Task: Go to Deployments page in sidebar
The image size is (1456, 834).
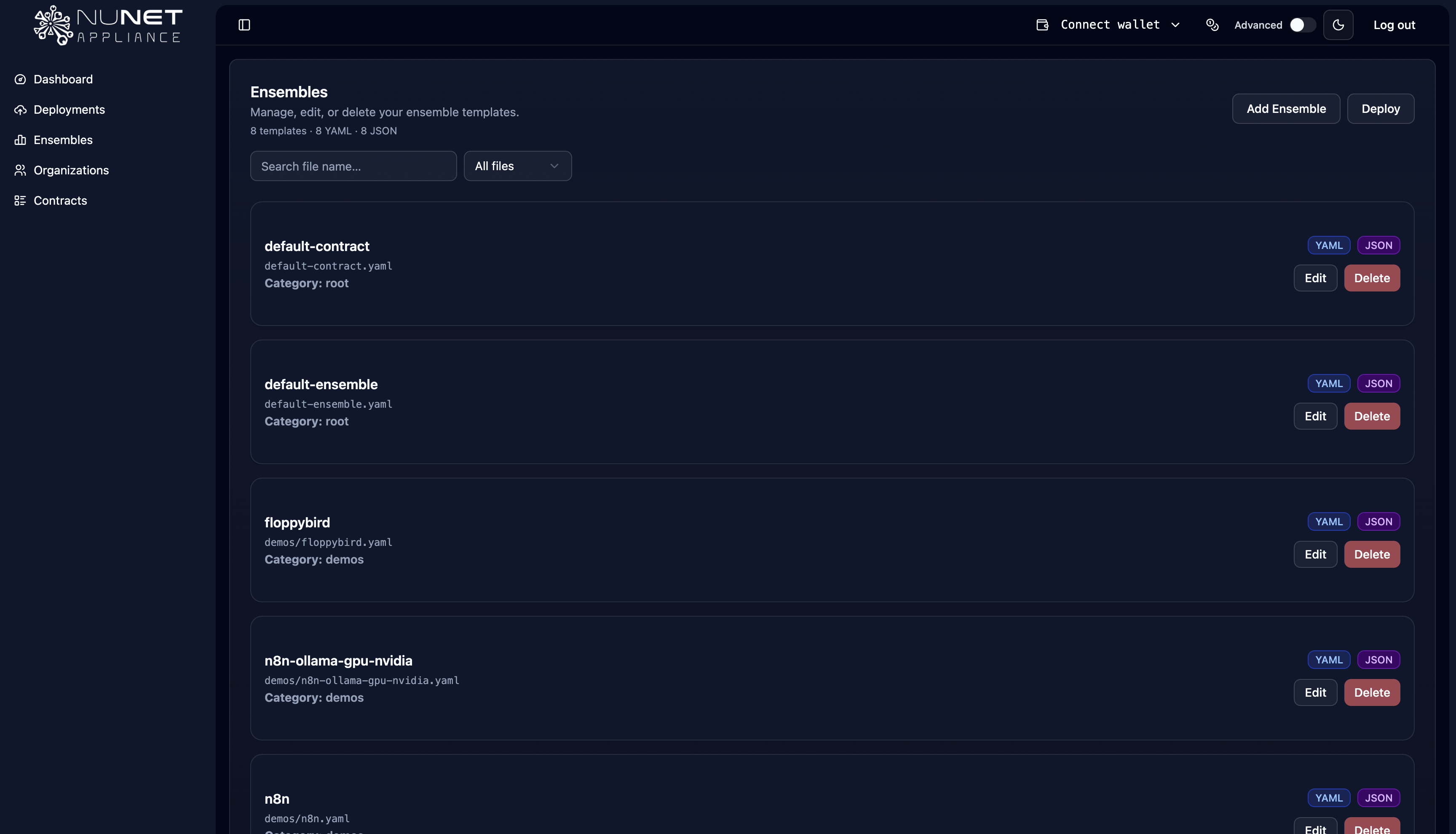Action: click(69, 110)
